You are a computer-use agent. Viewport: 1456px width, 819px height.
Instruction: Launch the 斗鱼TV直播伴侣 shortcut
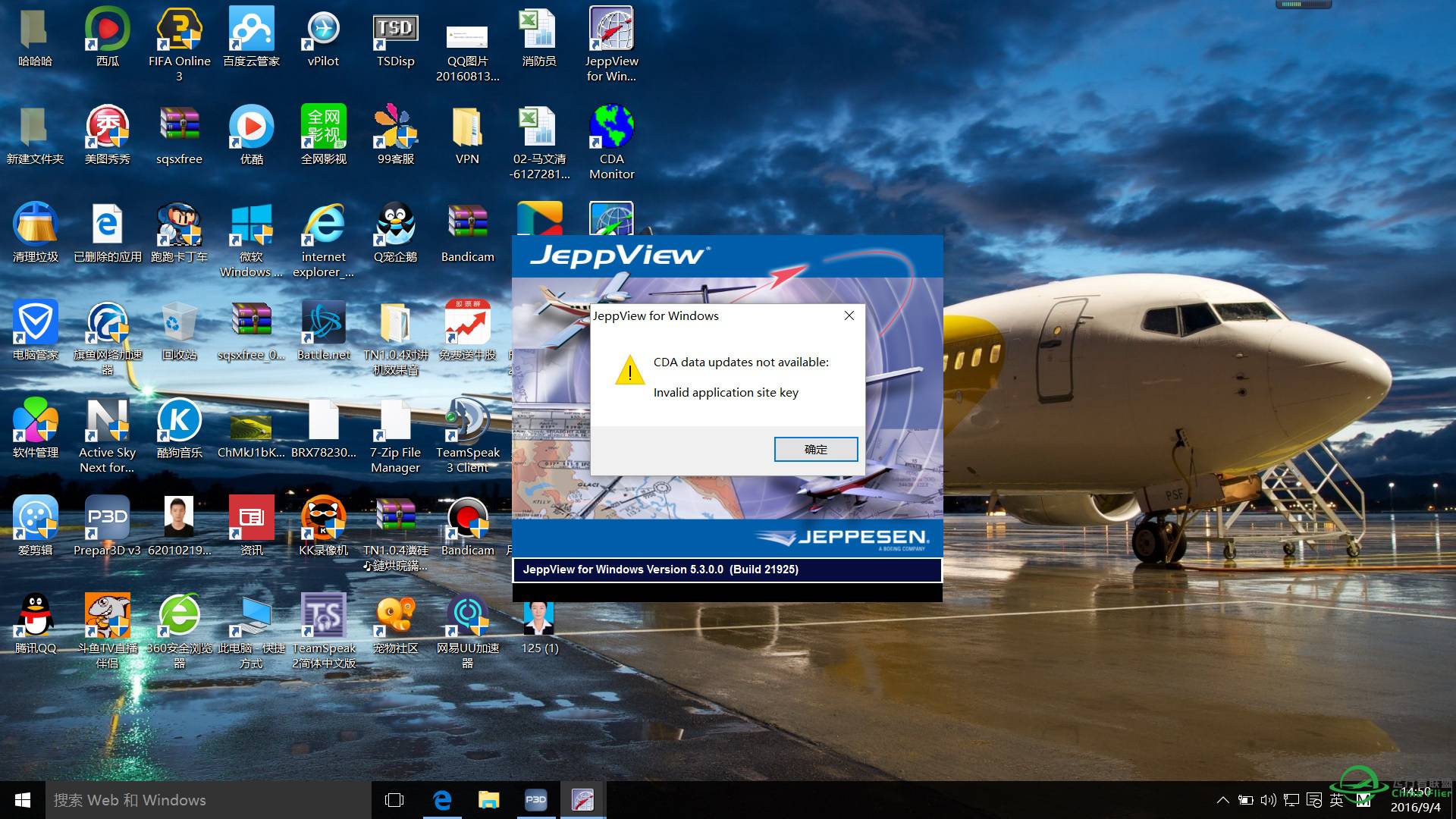pos(107,631)
